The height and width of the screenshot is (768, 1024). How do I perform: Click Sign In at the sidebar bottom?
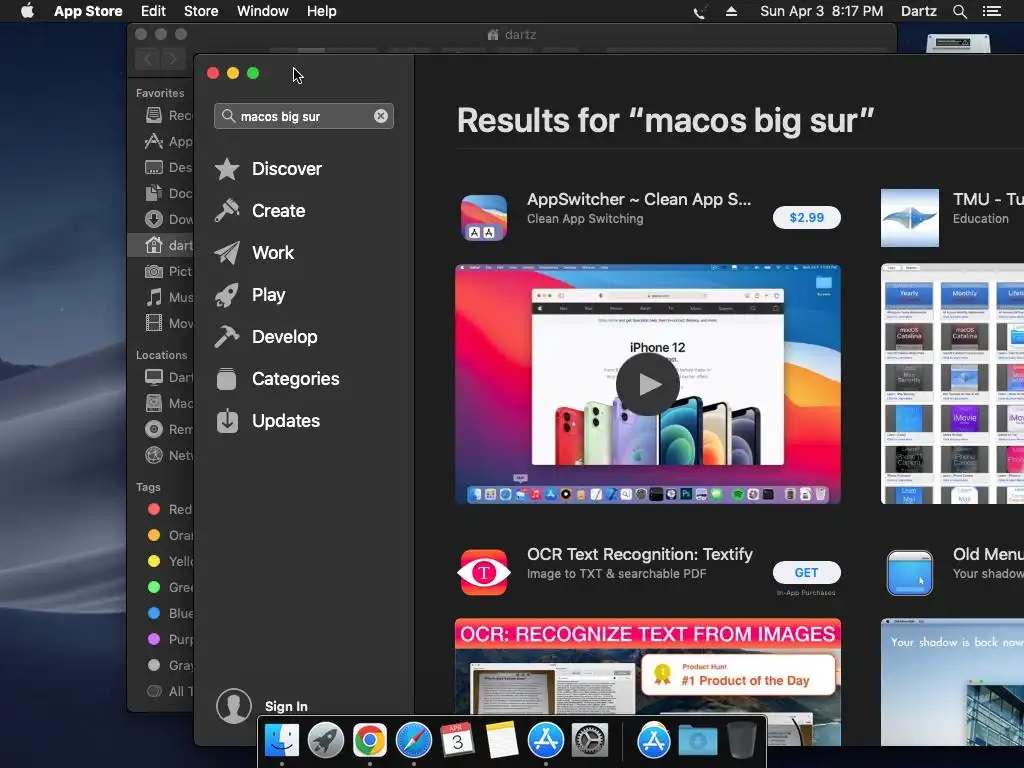pyautogui.click(x=286, y=707)
